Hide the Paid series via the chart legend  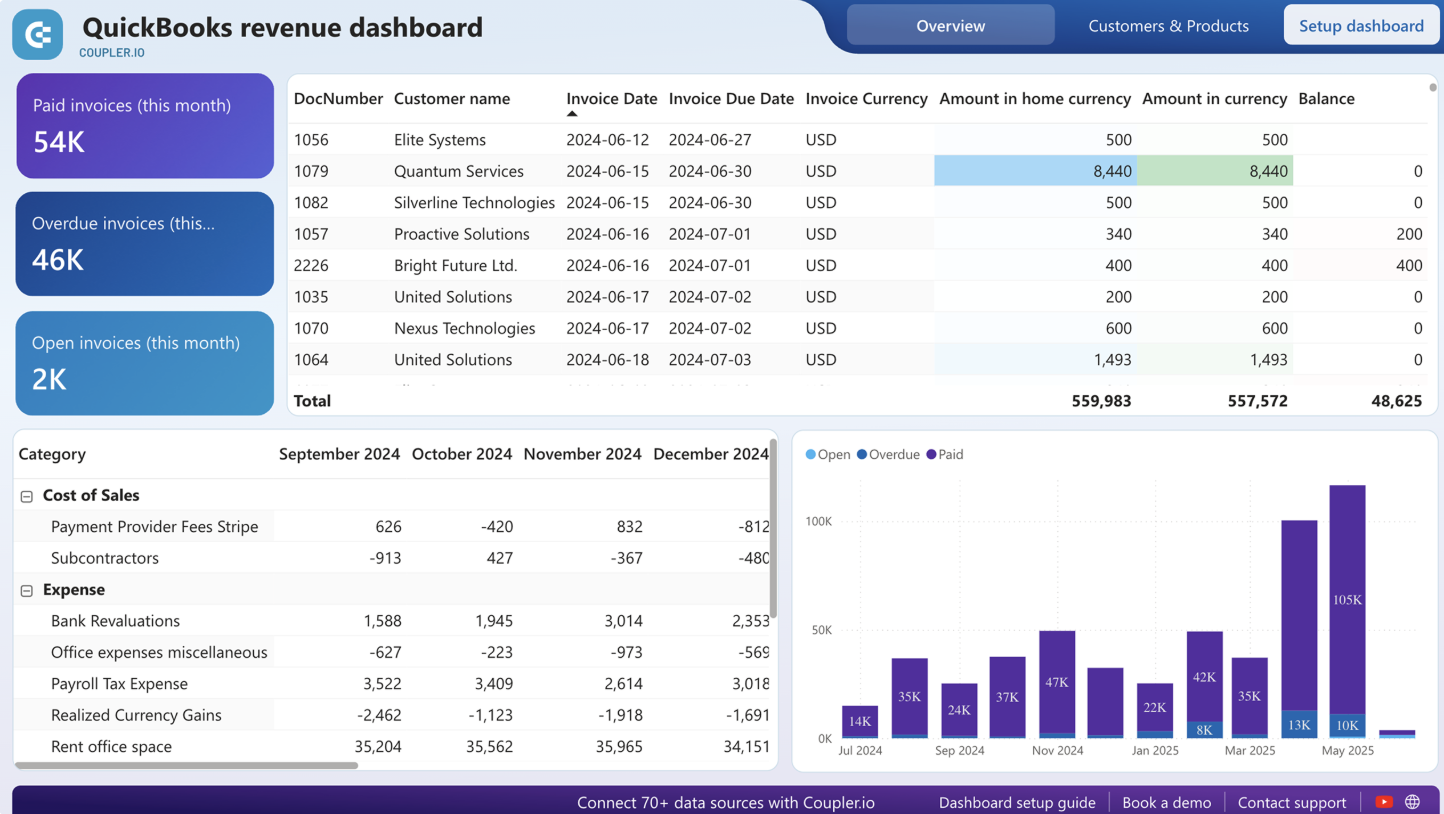click(x=945, y=454)
